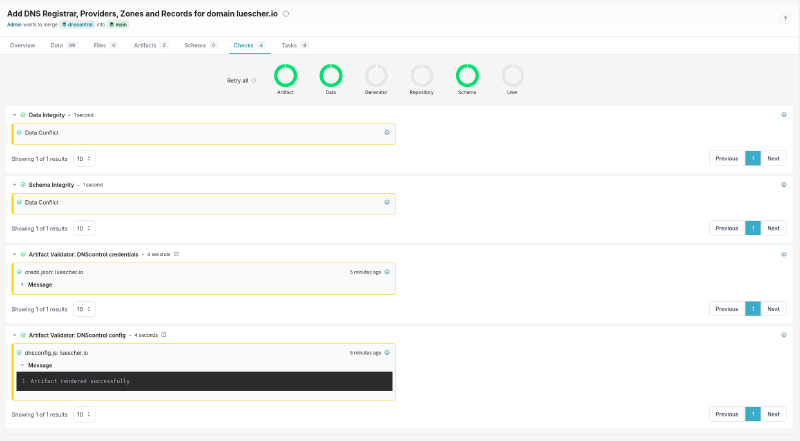Open the help question-mark icon
Viewport: 800px width, 441px height.
(x=785, y=18)
